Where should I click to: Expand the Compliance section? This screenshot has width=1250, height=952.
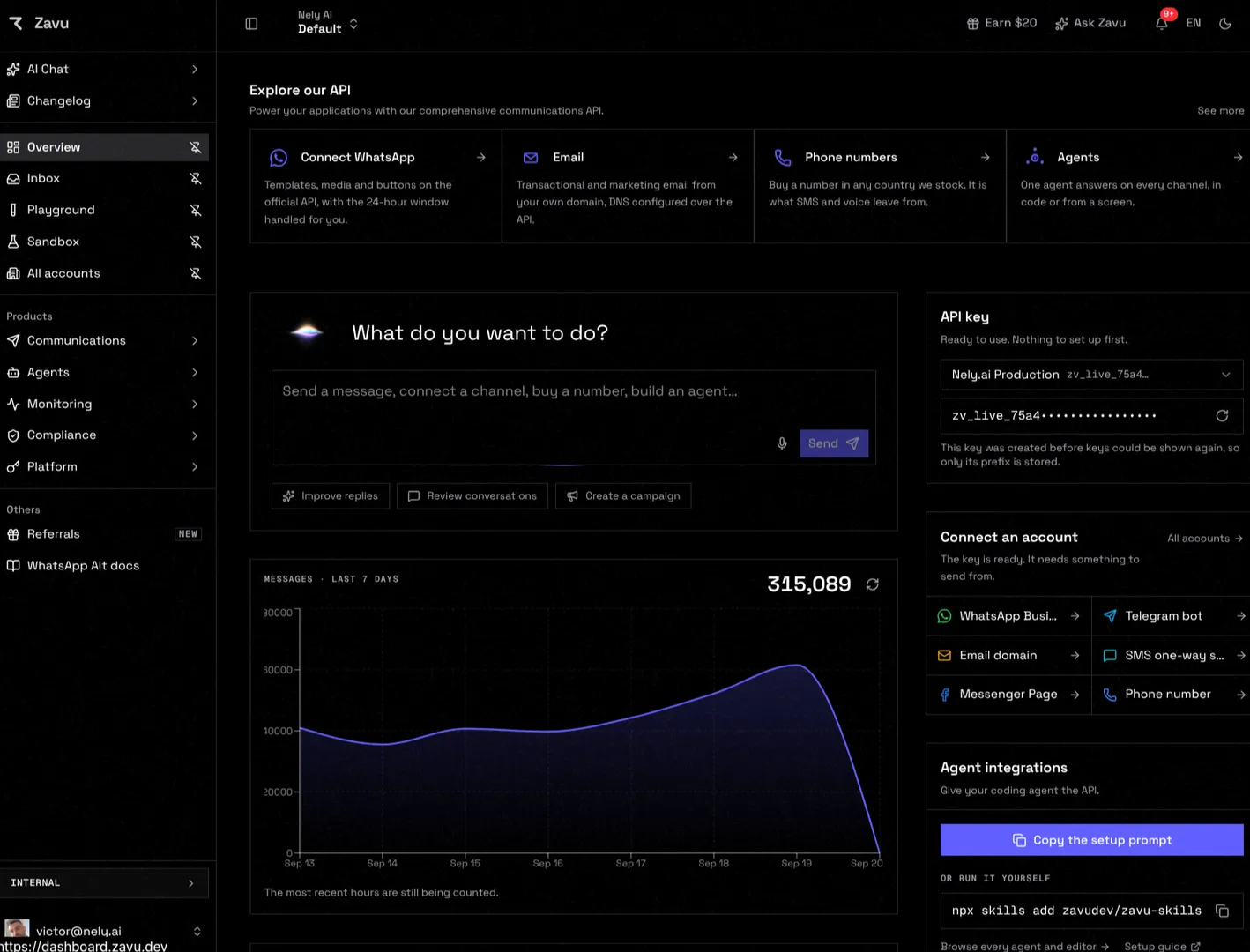click(x=104, y=435)
